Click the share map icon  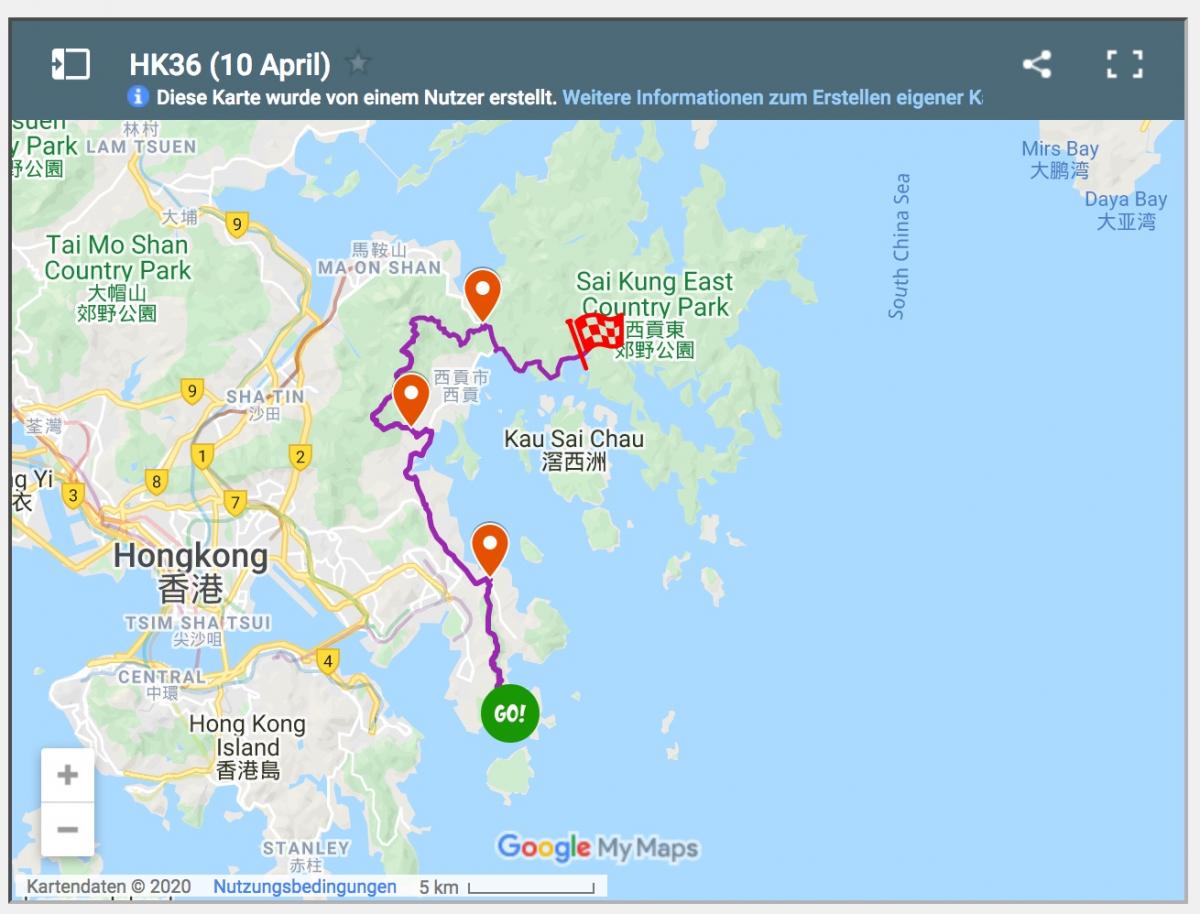point(1037,65)
